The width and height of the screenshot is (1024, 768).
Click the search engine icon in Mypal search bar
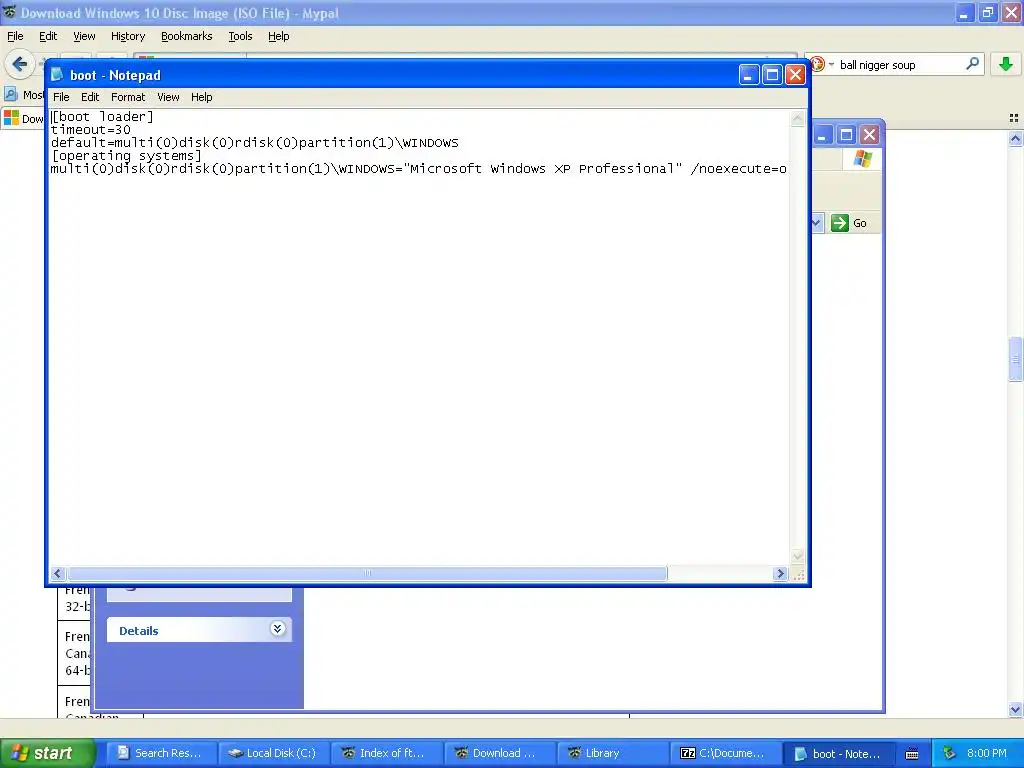coord(816,64)
